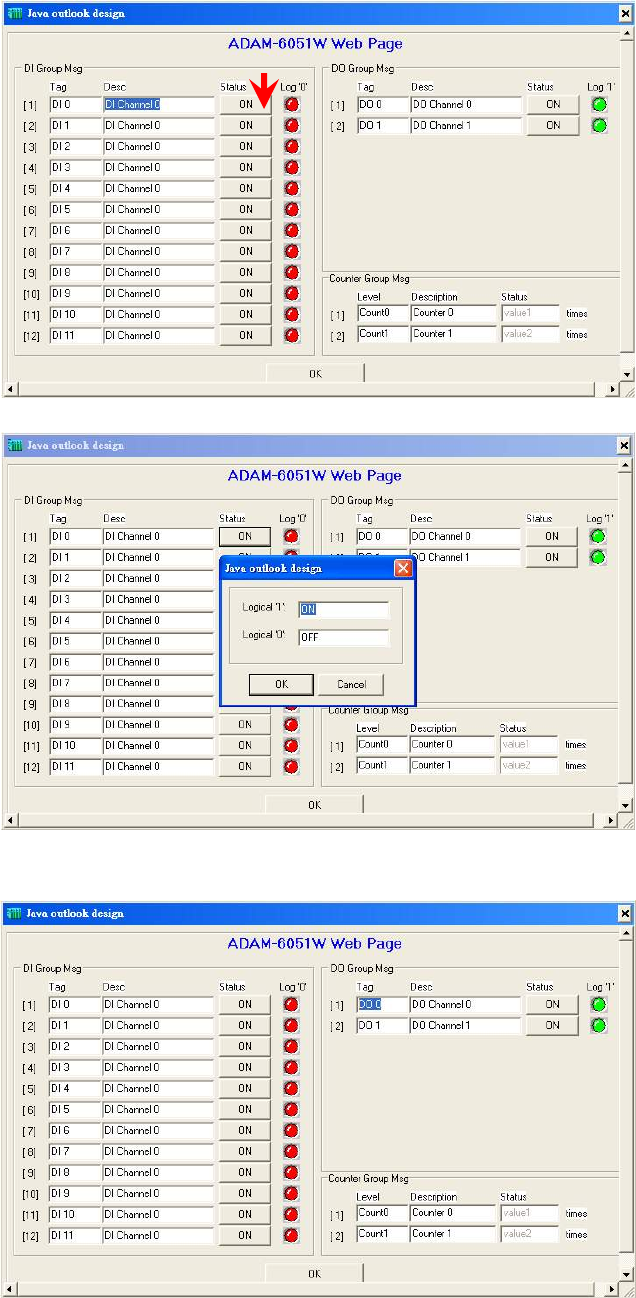Click DI 5 red Log LED in first screenshot
This screenshot has width=636, height=1298.
[x=292, y=209]
